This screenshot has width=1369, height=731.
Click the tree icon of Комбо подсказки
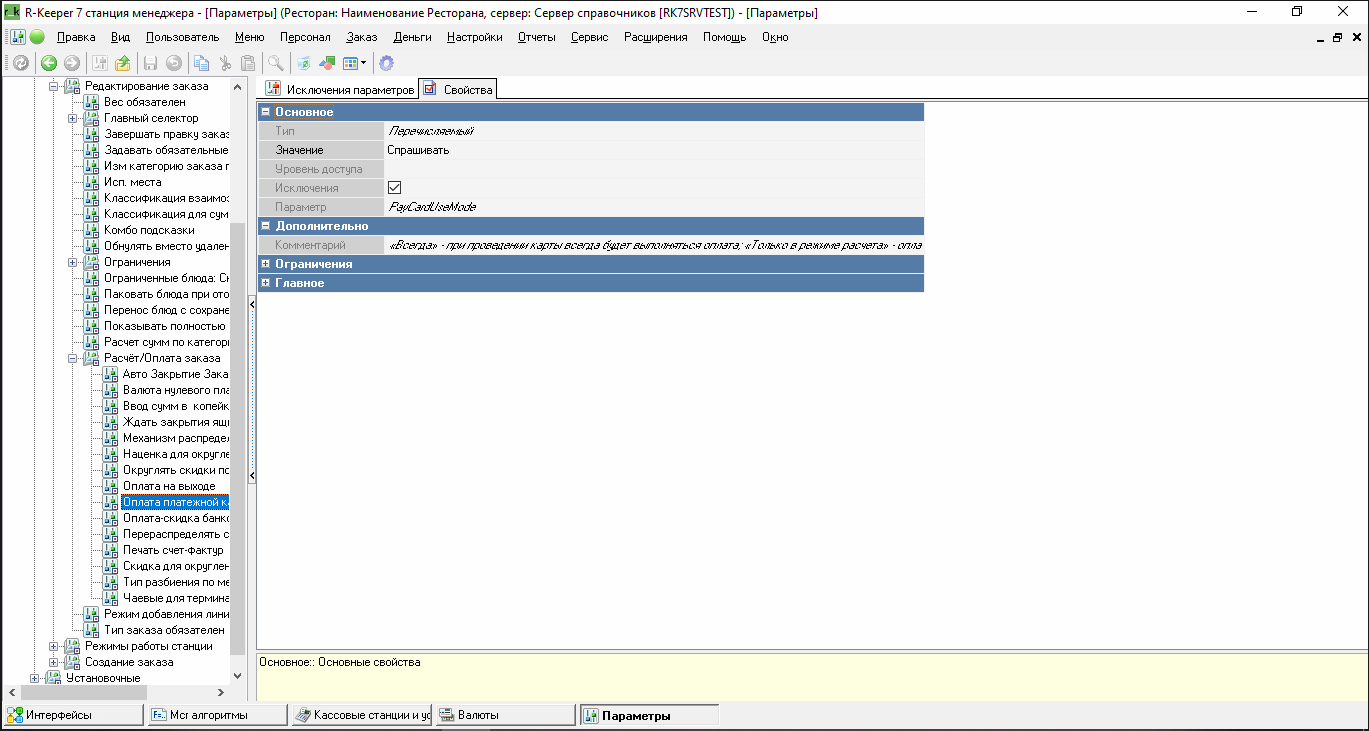pyautogui.click(x=92, y=230)
